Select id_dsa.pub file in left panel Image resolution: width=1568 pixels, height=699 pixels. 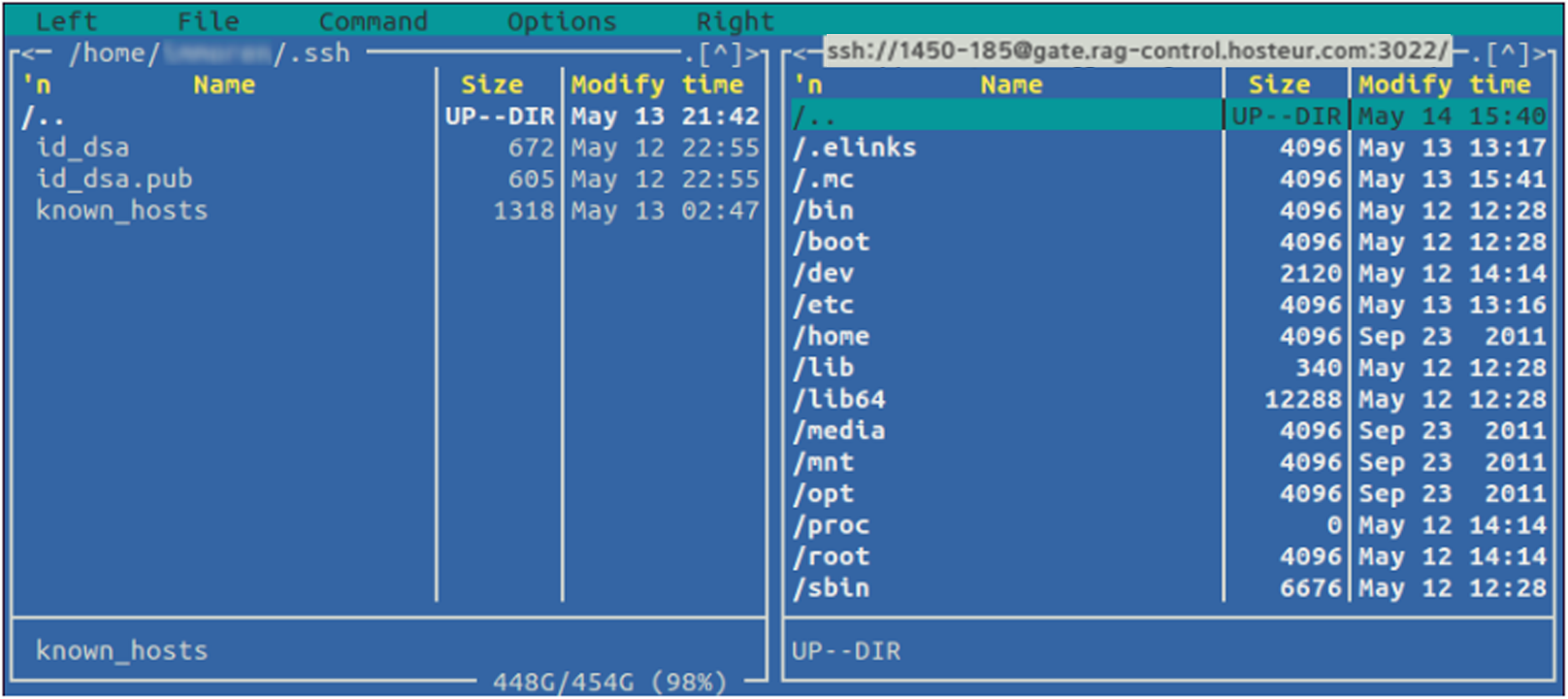tap(114, 180)
